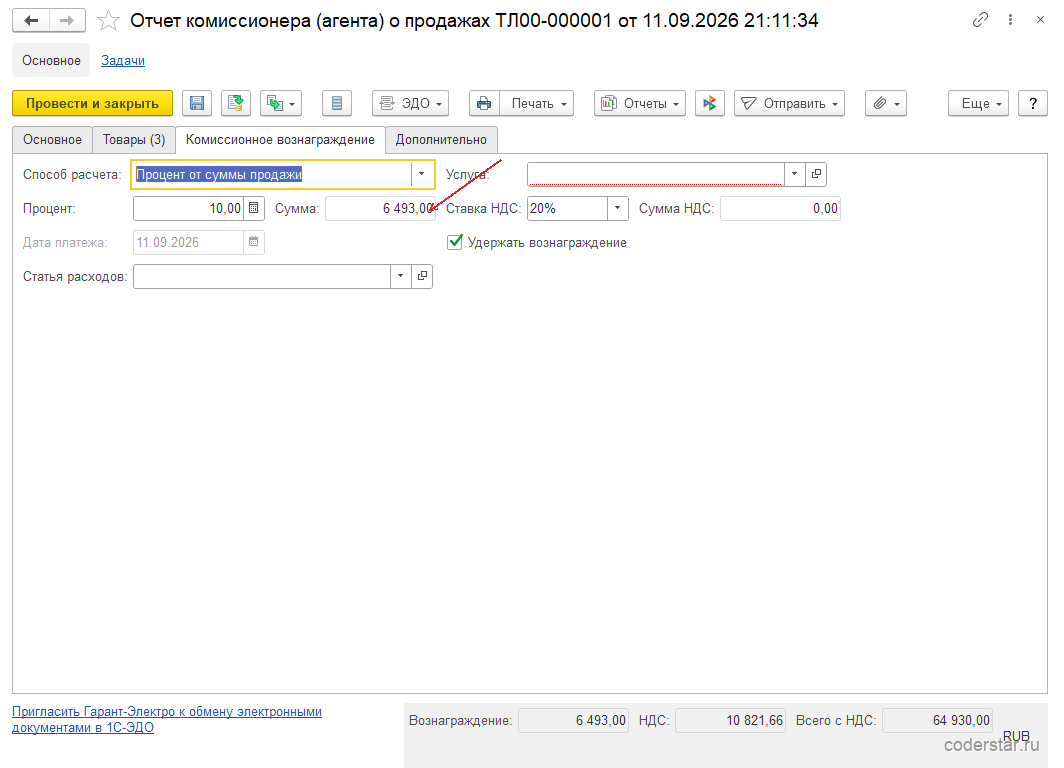This screenshot has height=768, width=1064.
Task: Show document register movements icon
Action: [x=337, y=103]
